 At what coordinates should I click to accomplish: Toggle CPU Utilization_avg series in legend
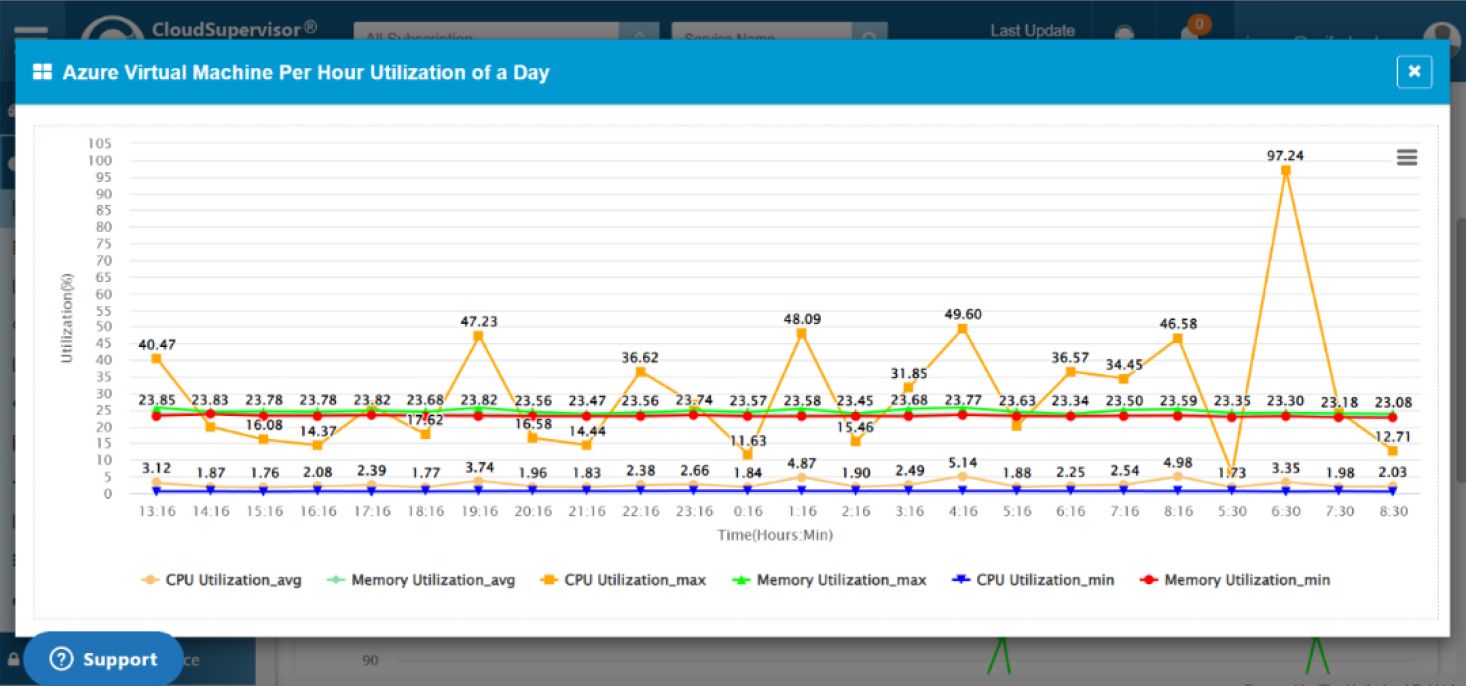[x=220, y=580]
